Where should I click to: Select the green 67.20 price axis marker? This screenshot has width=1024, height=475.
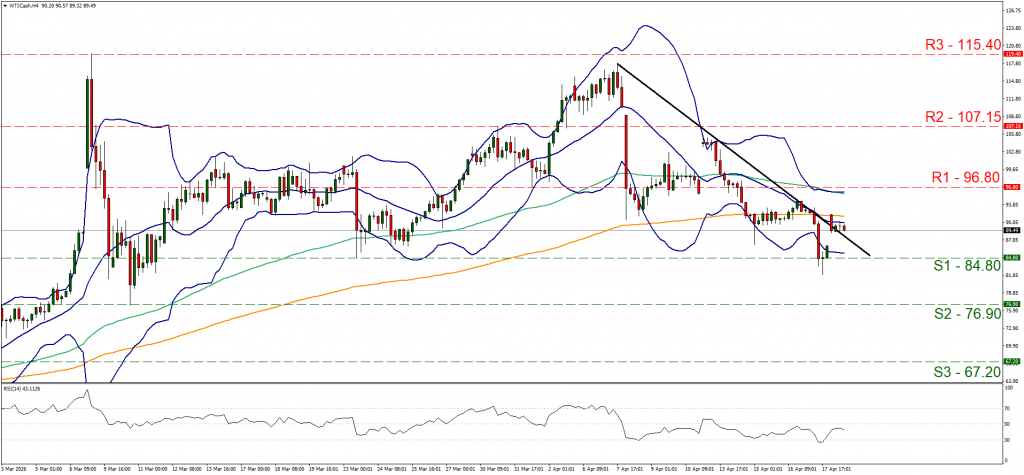click(x=1012, y=361)
